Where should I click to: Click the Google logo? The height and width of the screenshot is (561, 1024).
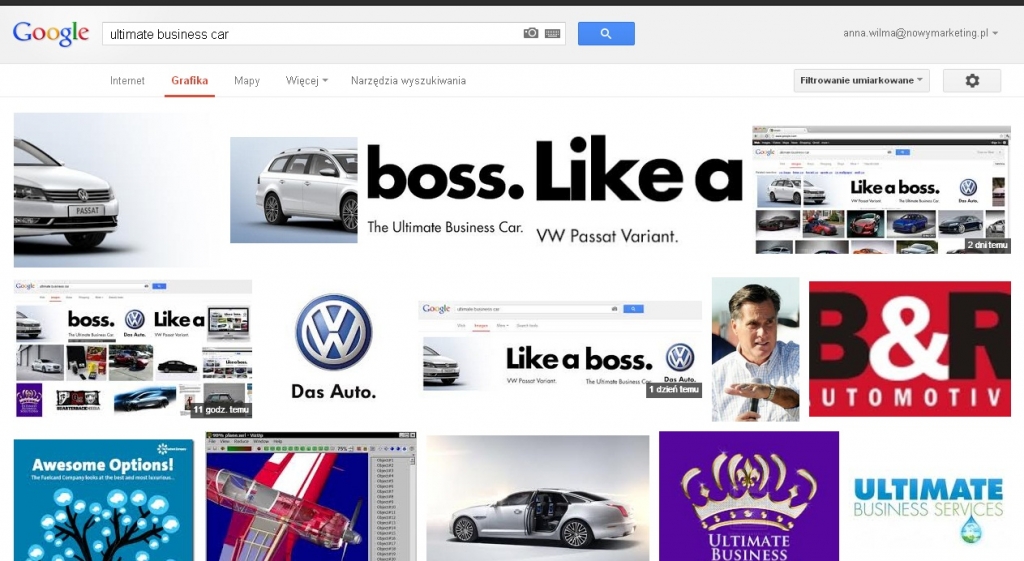[x=51, y=33]
